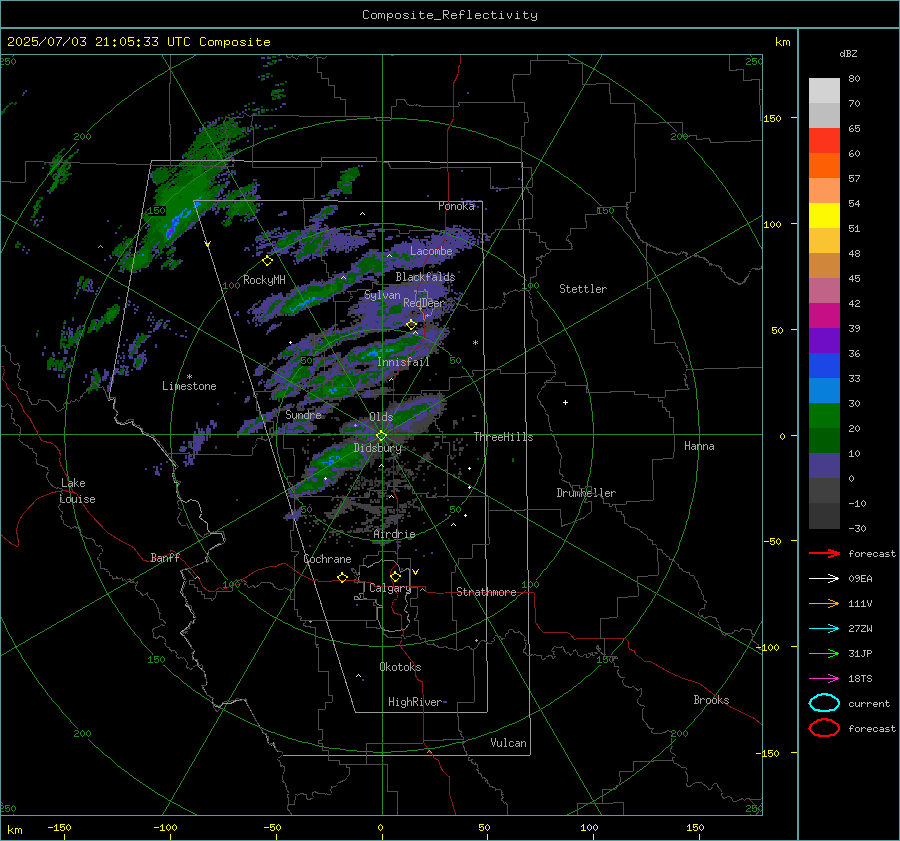Click the red forecast ellipse legend icon
Screen dimensions: 900x841
[824, 728]
